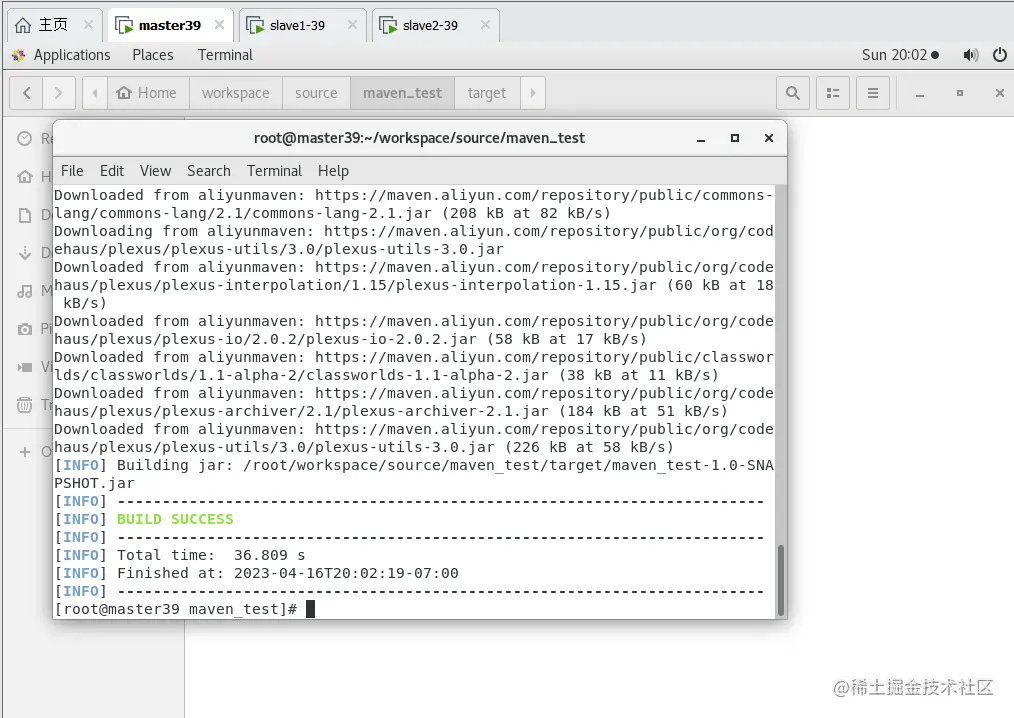Image resolution: width=1014 pixels, height=718 pixels.
Task: Open the file manager hamburger menu
Action: click(873, 93)
